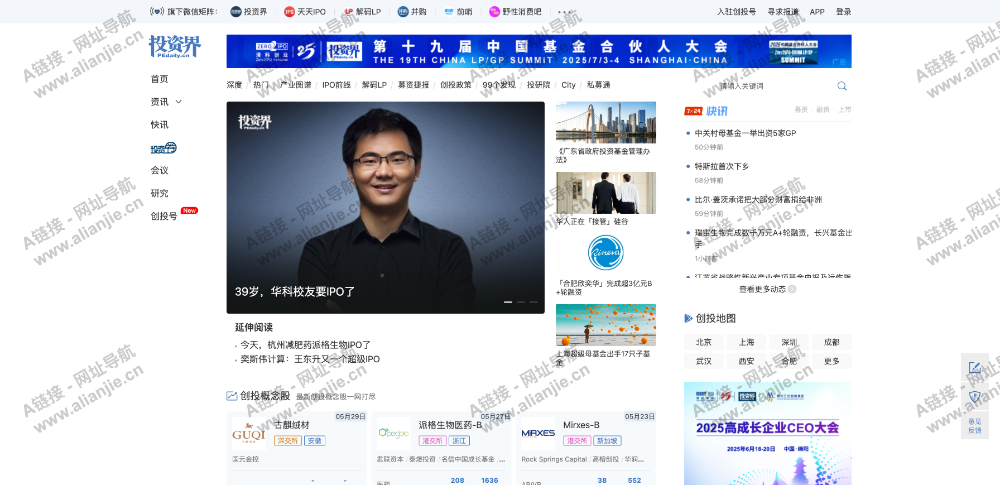
Task: Click the 入驻创投号 top link
Action: tap(736, 11)
